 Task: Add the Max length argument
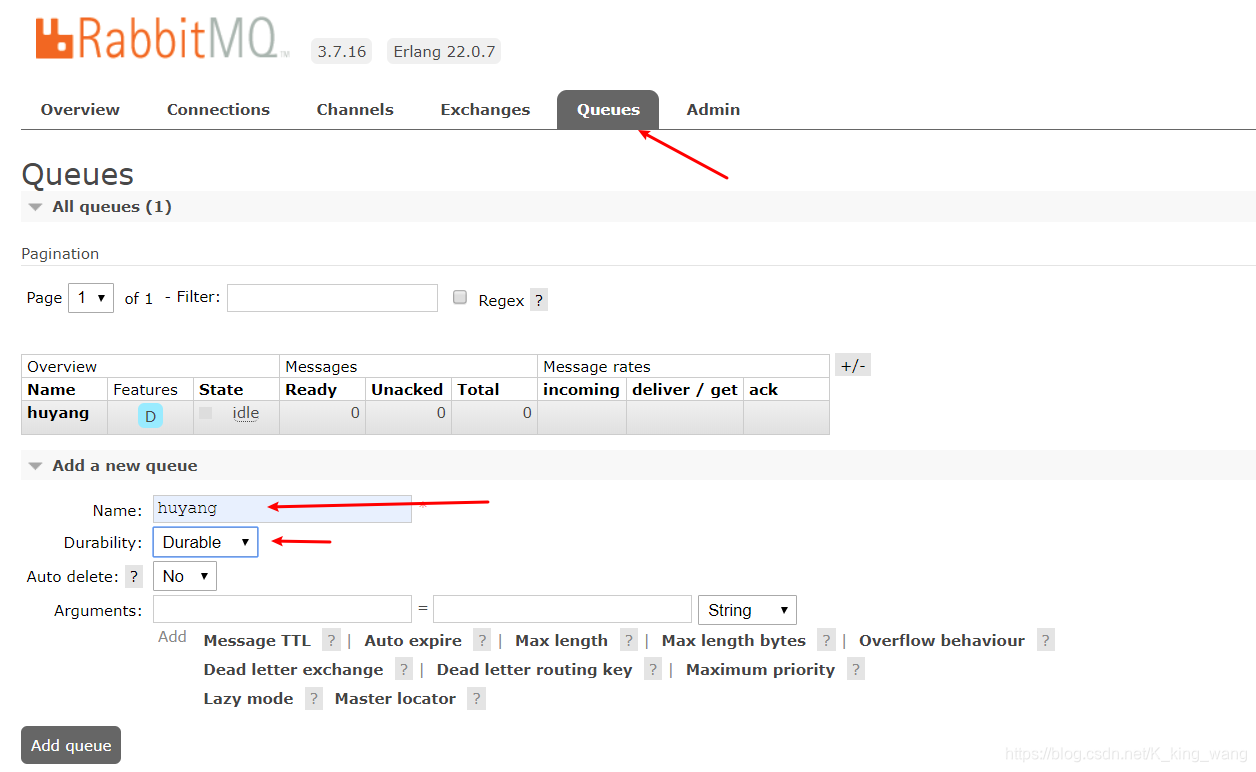pyautogui.click(x=561, y=641)
